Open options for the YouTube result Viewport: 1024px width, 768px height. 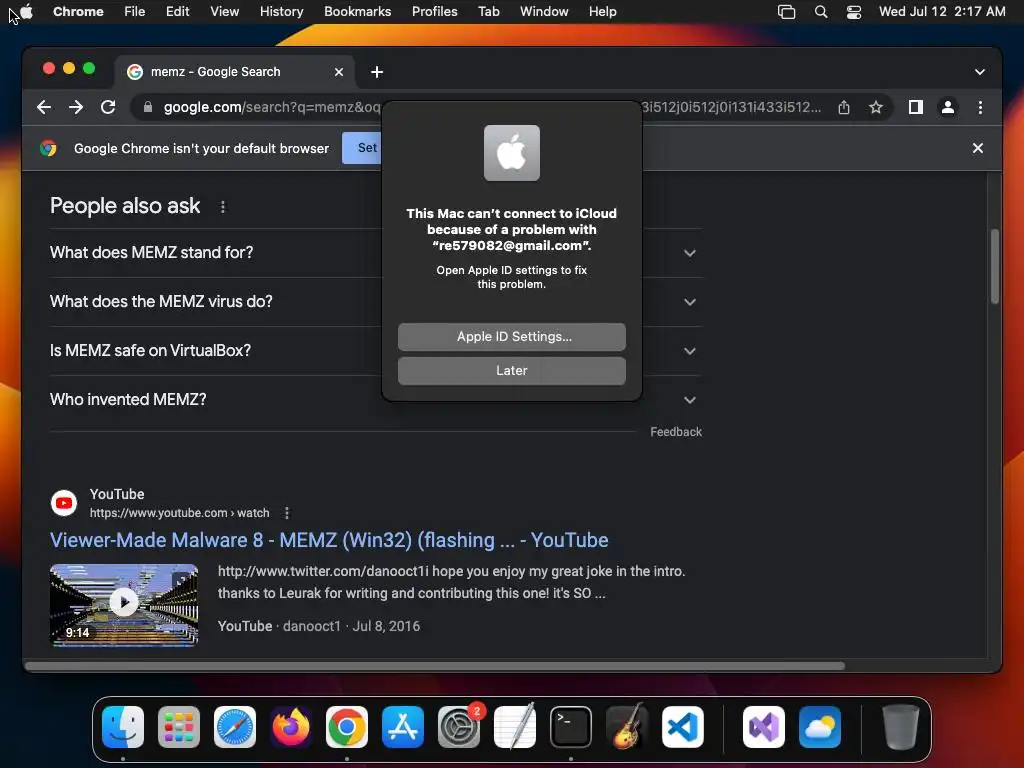(287, 513)
